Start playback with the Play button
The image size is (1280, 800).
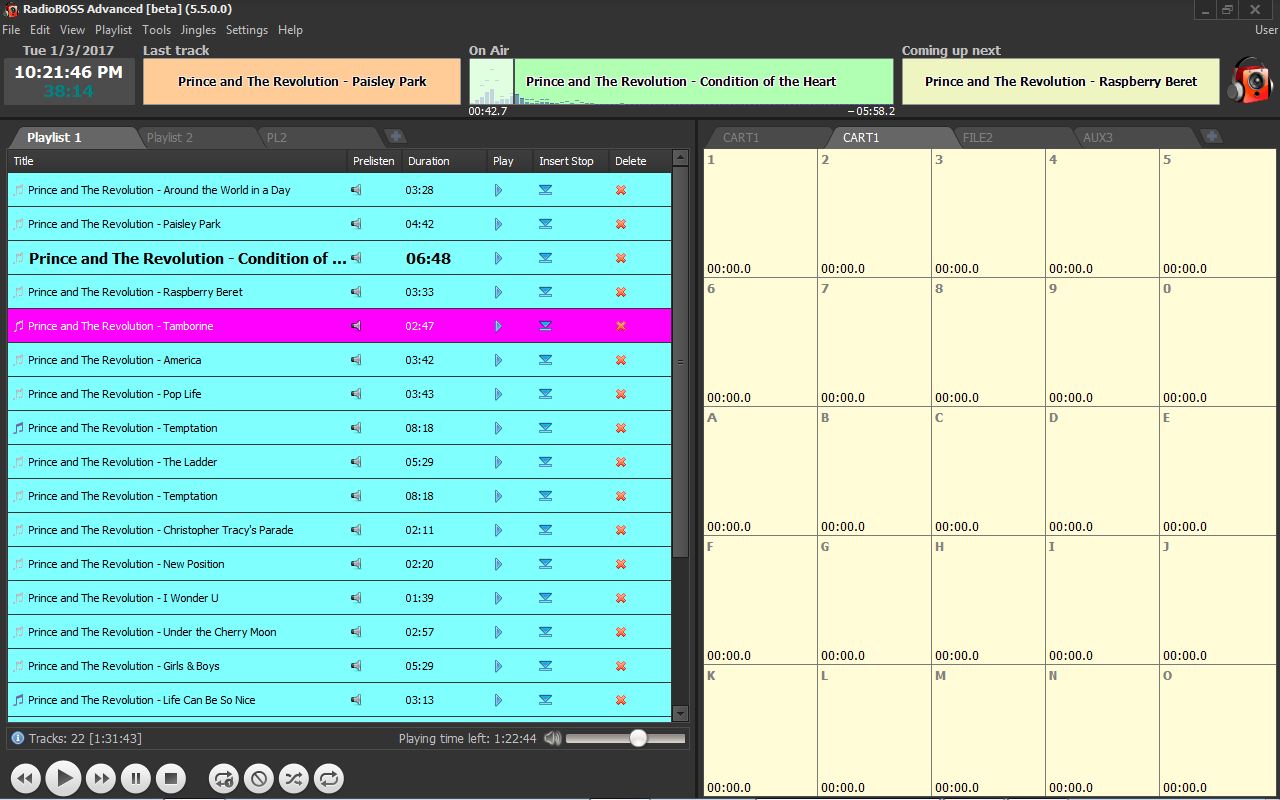pyautogui.click(x=62, y=777)
